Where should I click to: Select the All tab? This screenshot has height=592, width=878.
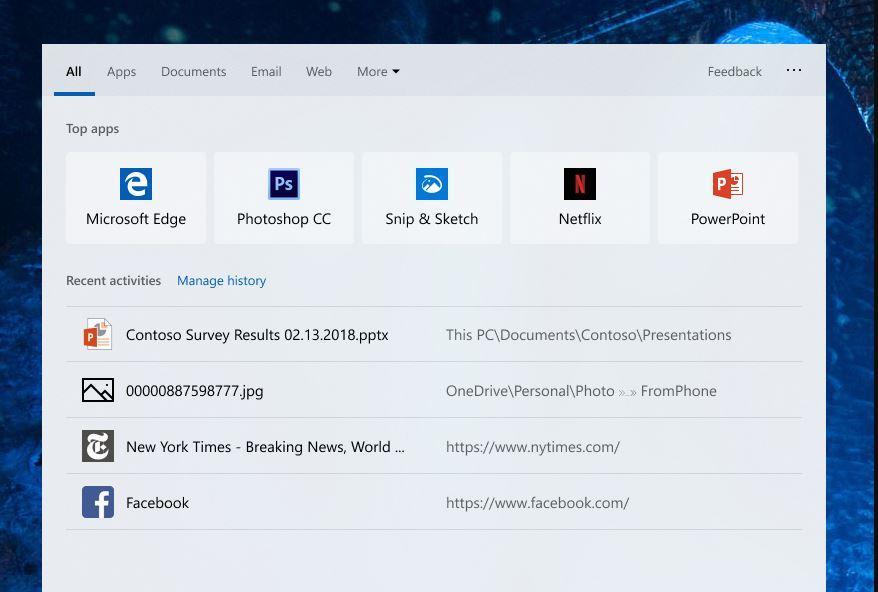(74, 72)
